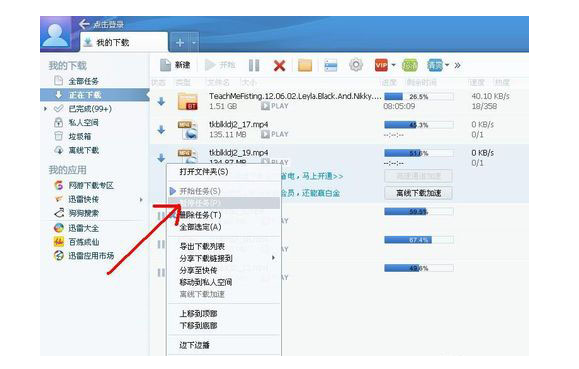Click the pause status icon of the 67.4% task
Viewport: 579px width, 369px height.
(x=161, y=244)
